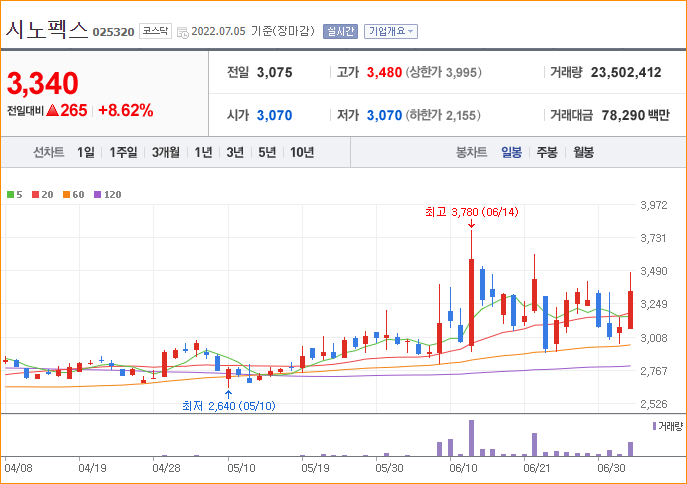Click the 04/08 date axis label
687x484 pixels.
pos(19,468)
